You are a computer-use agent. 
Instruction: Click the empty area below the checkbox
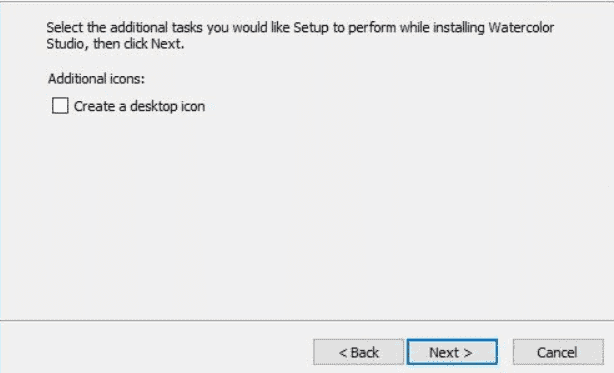click(305, 215)
